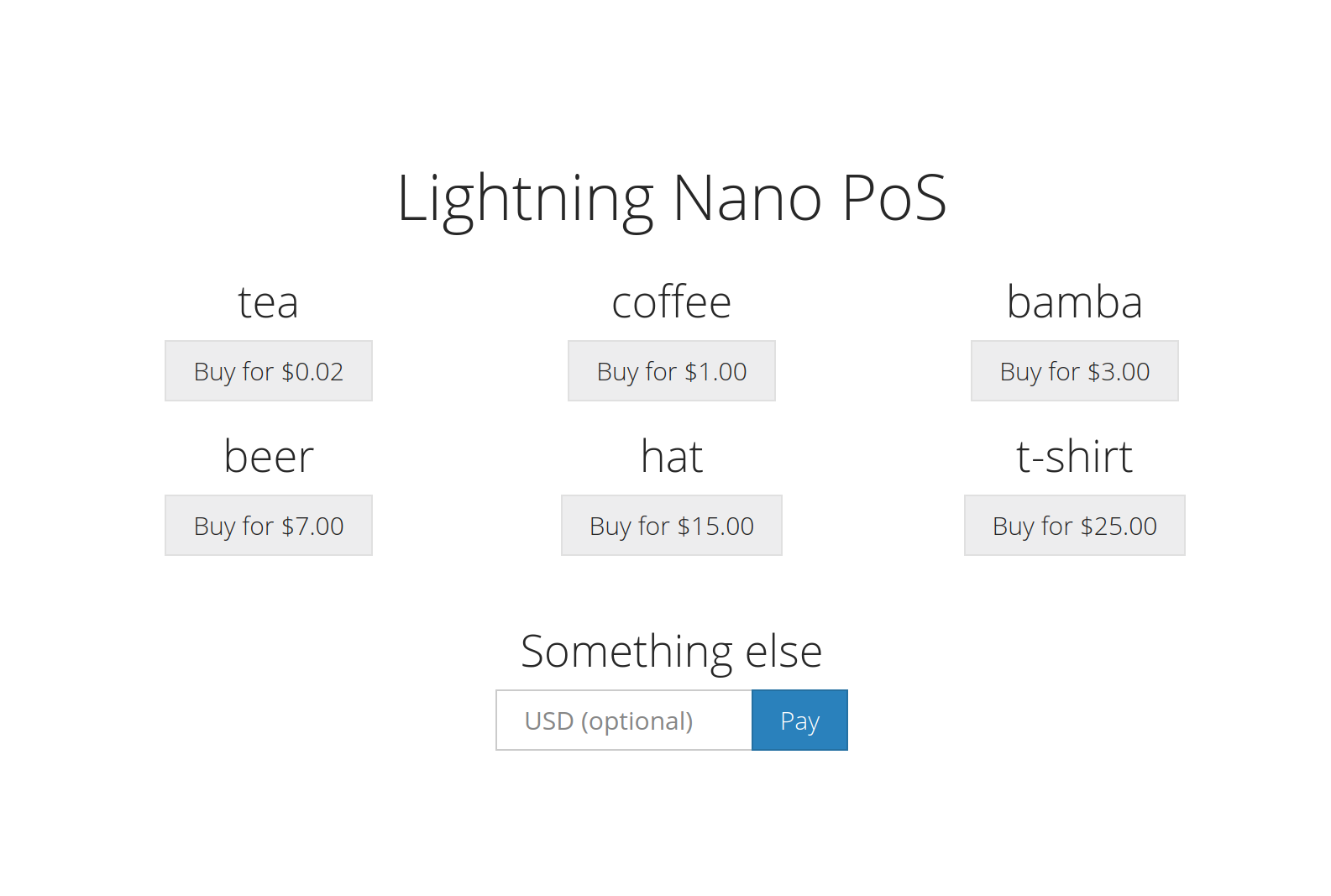Select the Buy for $7.00 beer button
Viewport: 1331px width, 896px height.
point(269,526)
